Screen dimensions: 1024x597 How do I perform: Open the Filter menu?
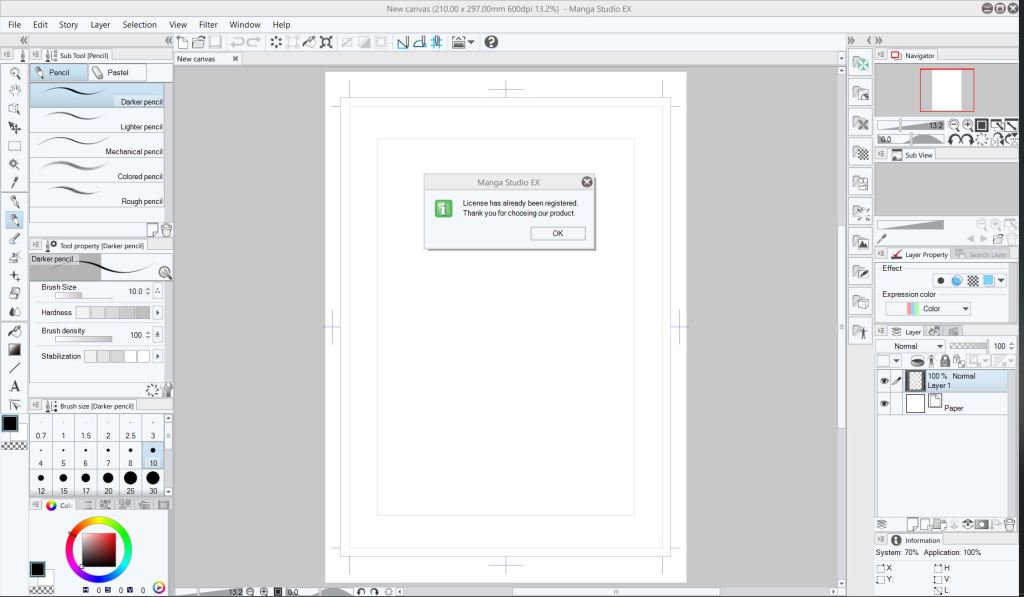point(208,24)
